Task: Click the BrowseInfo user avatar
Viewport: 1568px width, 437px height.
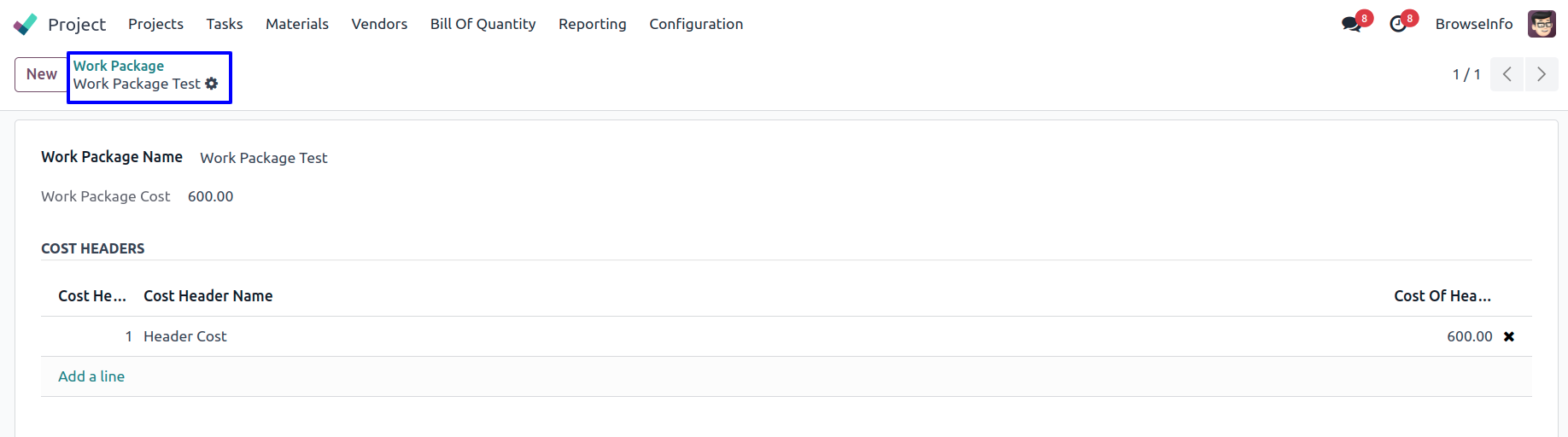Action: 1542,24
